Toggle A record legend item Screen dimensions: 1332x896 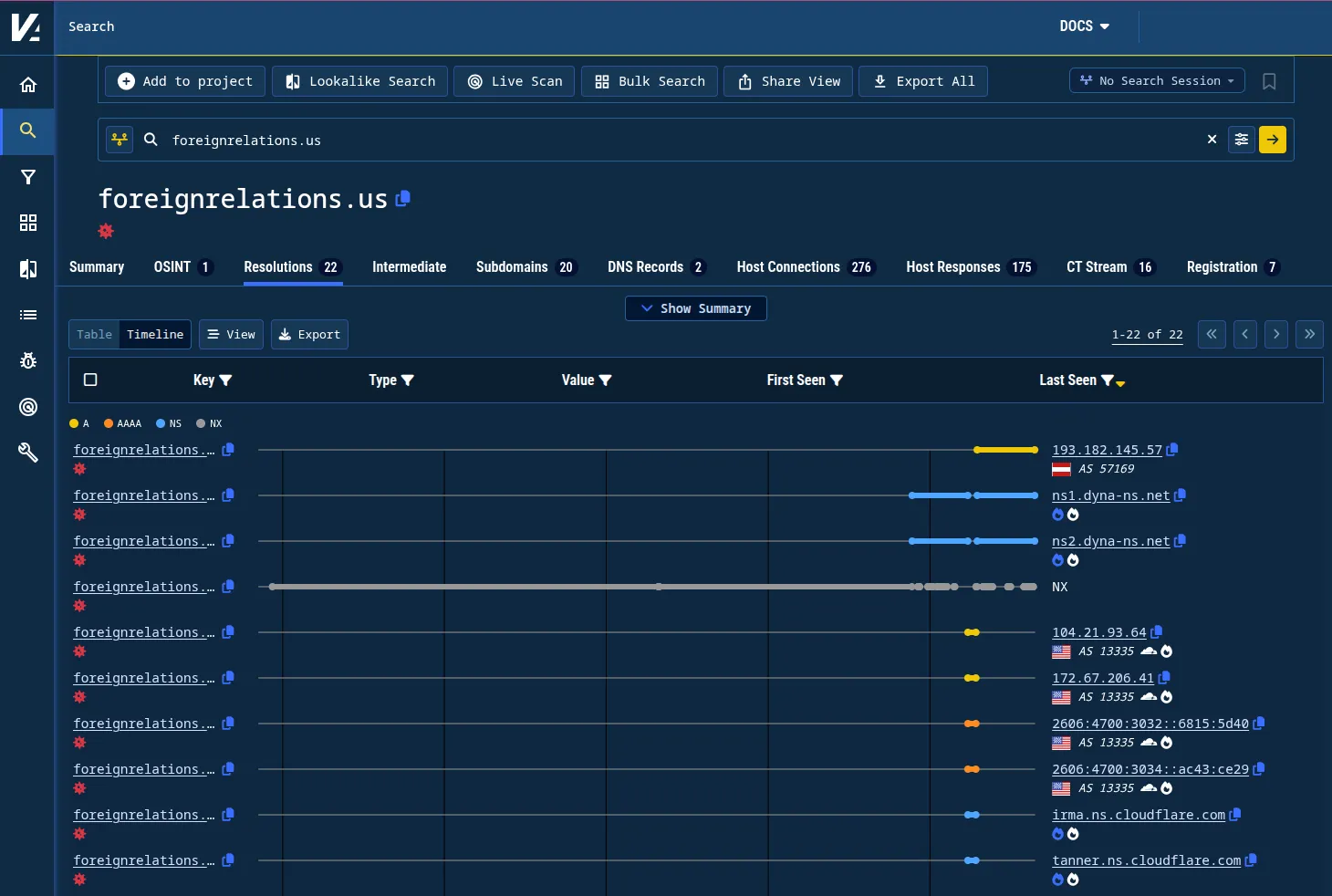click(79, 423)
